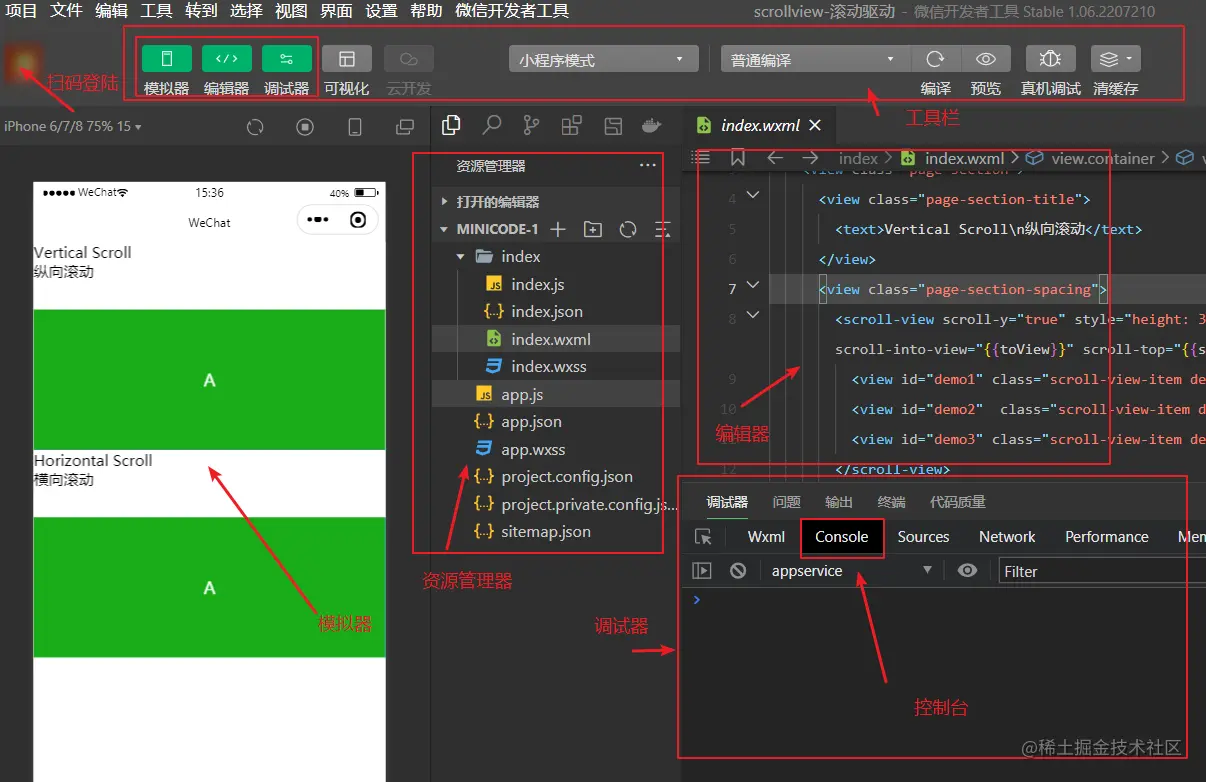Screen dimensions: 1206x782
Task: Switch to the Wxml devtools tab
Action: (x=766, y=537)
